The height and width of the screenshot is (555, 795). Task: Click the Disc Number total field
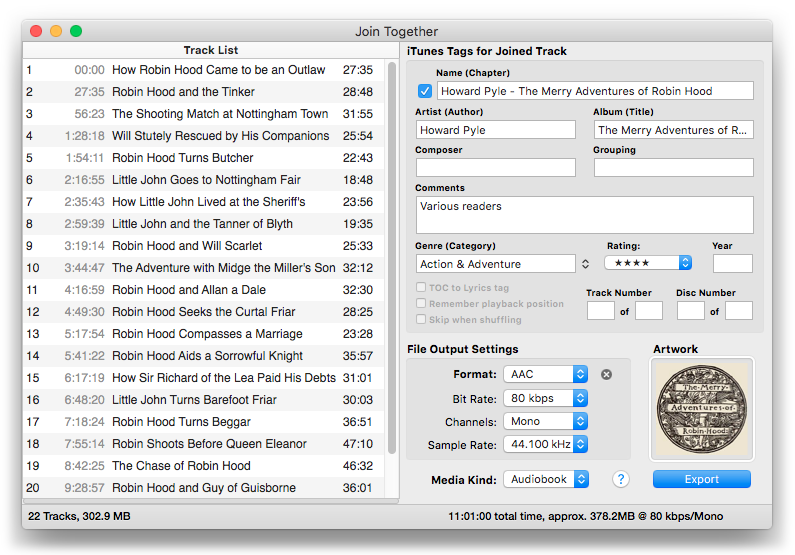[739, 311]
